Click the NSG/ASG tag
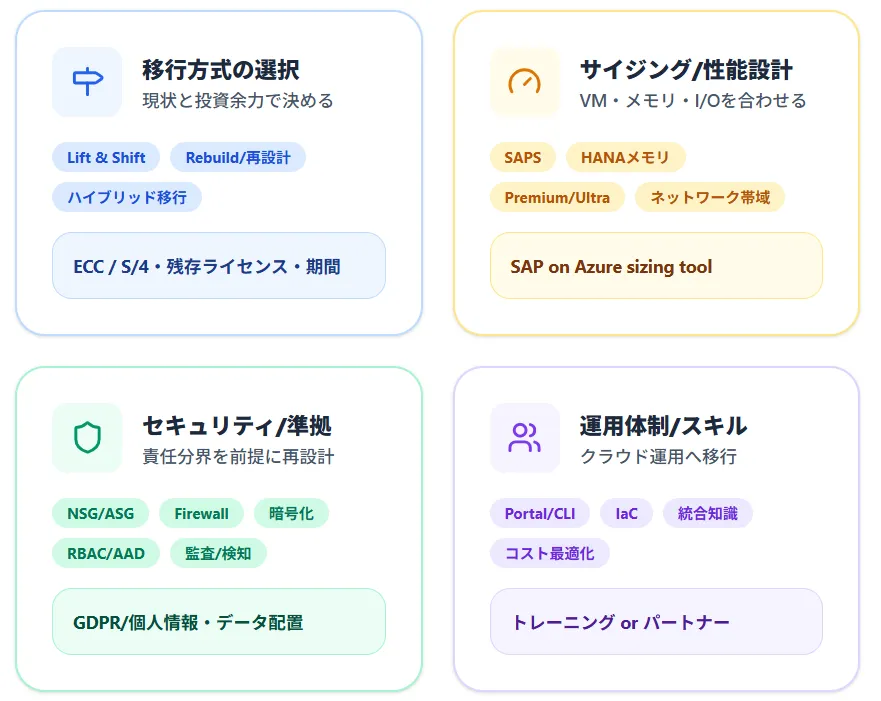This screenshot has height=701, width=881. (x=100, y=513)
